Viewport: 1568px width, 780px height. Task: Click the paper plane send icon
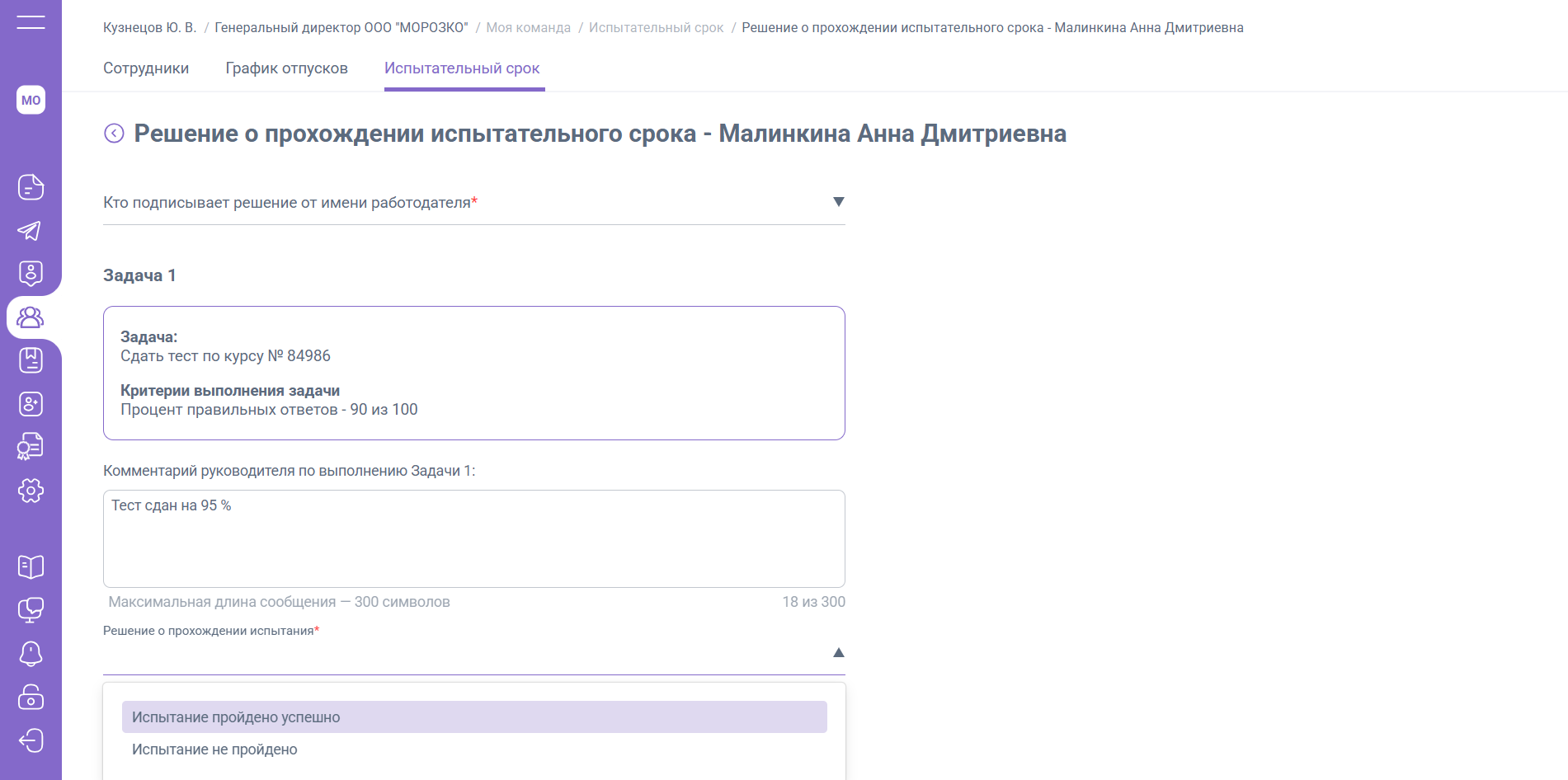[x=31, y=231]
